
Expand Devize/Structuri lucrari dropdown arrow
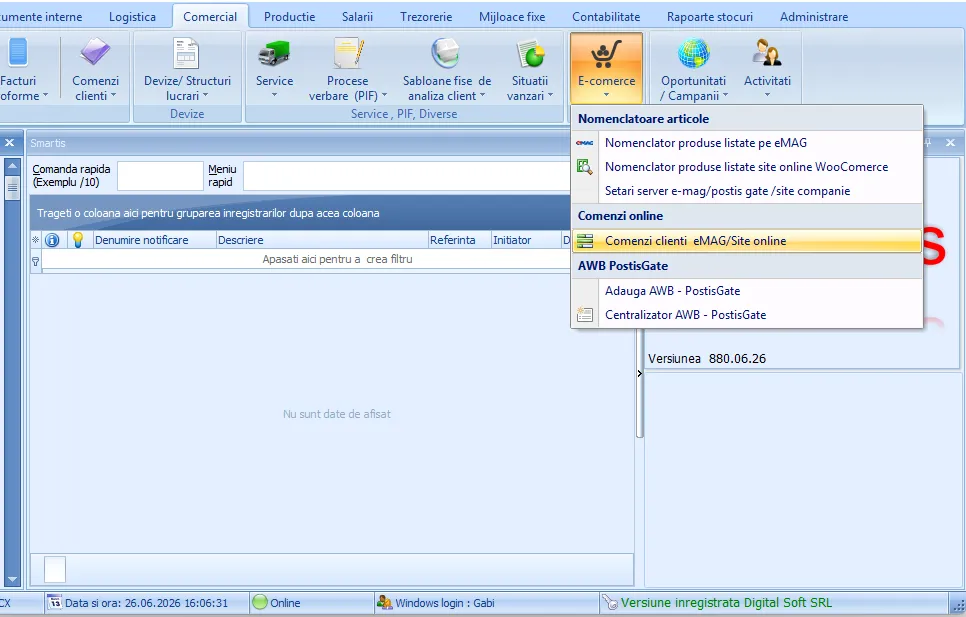(205, 95)
